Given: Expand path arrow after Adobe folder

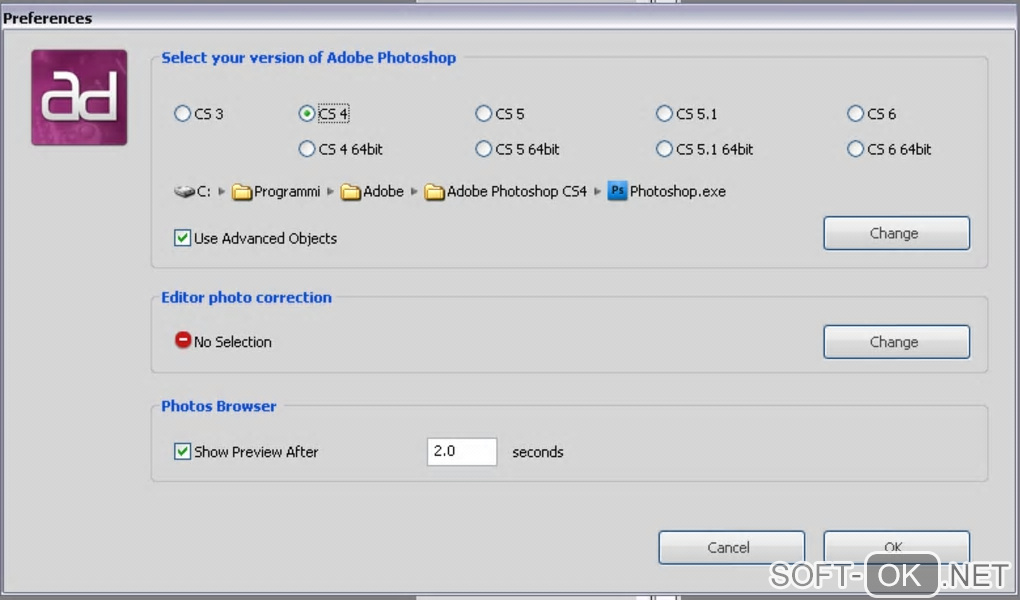Looking at the screenshot, I should point(413,192).
